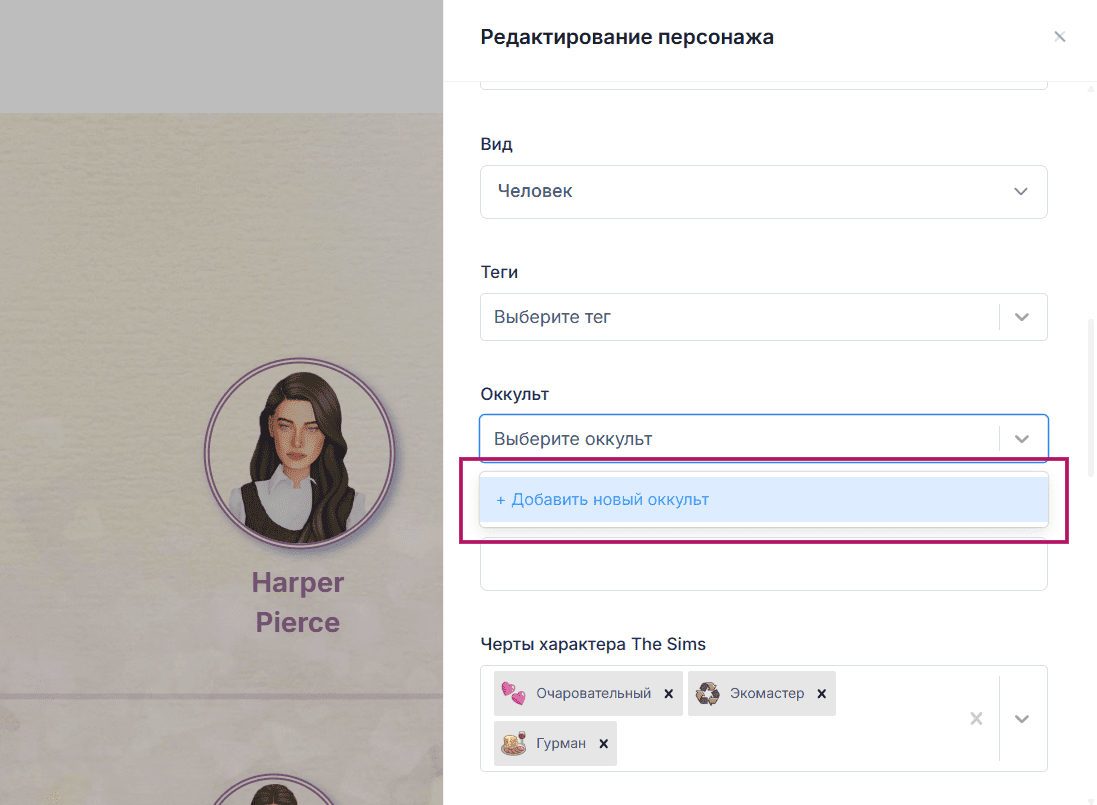Remove the Экомастер trait
Image resolution: width=1097 pixels, height=805 pixels.
pyautogui.click(x=821, y=693)
